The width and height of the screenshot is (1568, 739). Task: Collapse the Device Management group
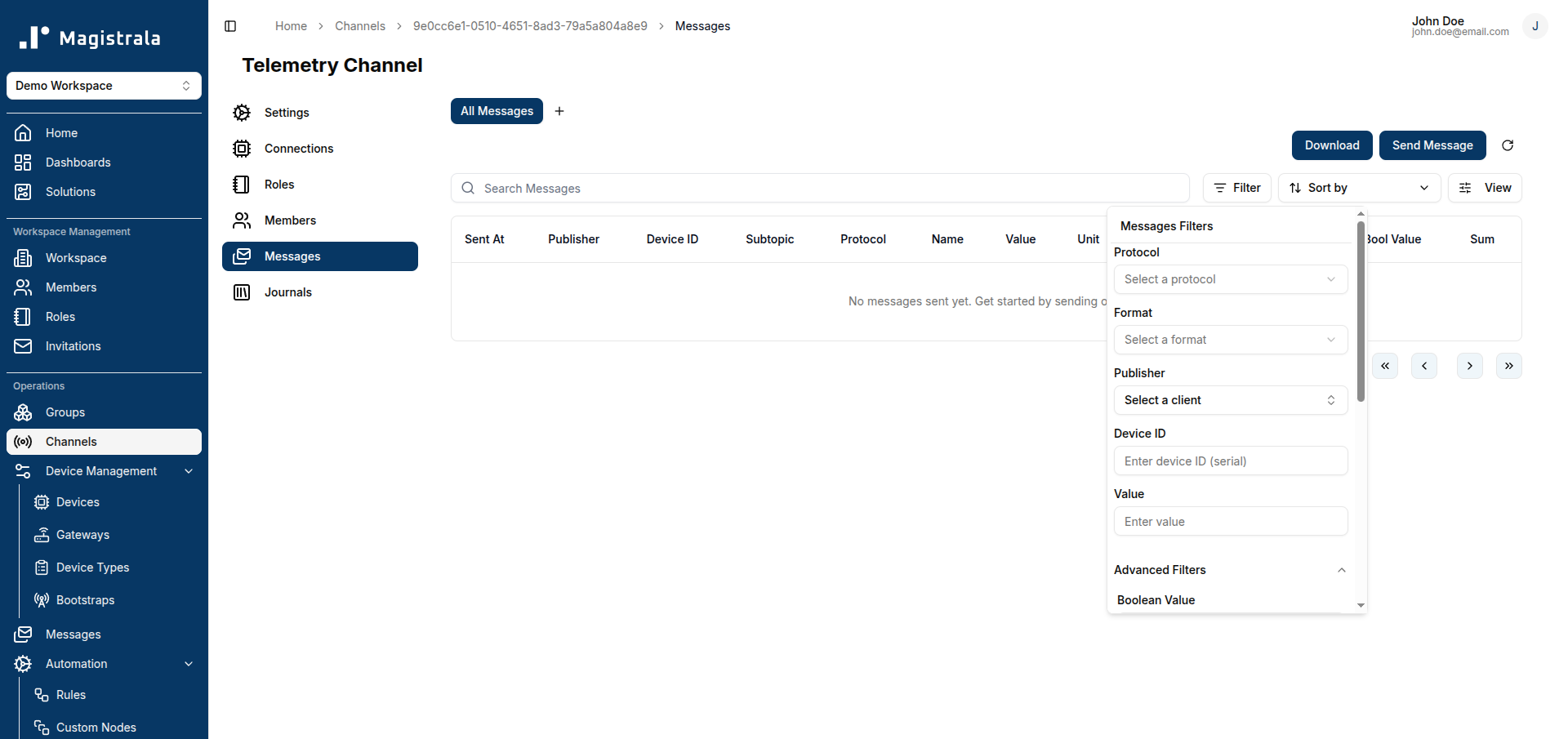coord(104,471)
